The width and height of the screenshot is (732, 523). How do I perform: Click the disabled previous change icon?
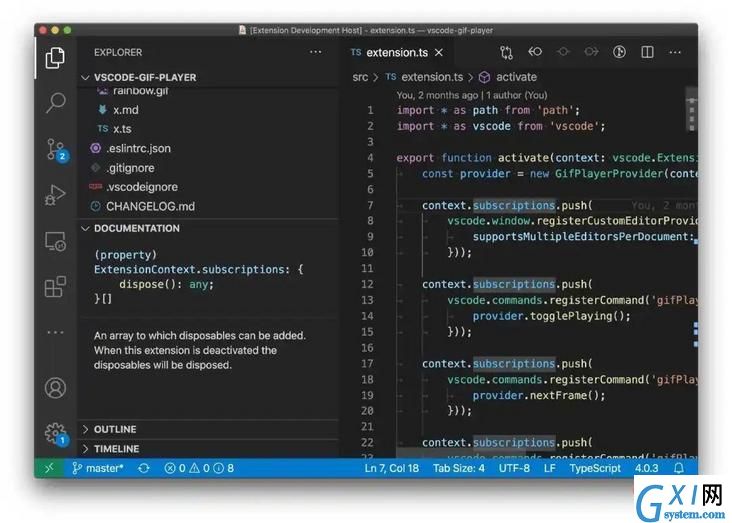(x=563, y=51)
